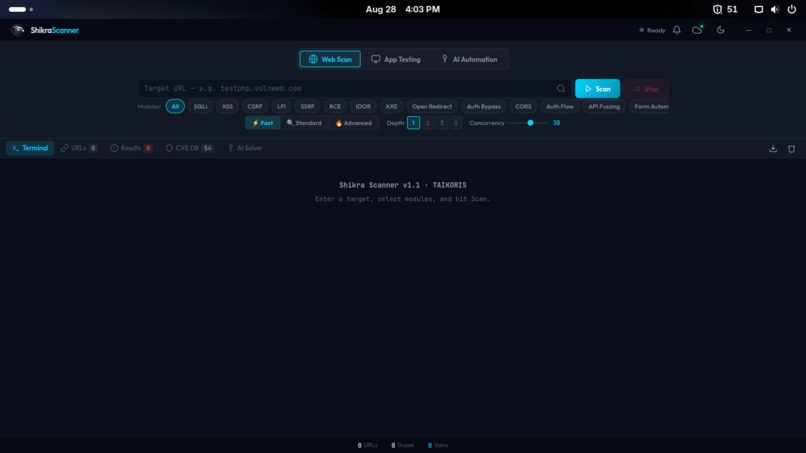
Task: Toggle the CSRF module
Action: pos(254,106)
